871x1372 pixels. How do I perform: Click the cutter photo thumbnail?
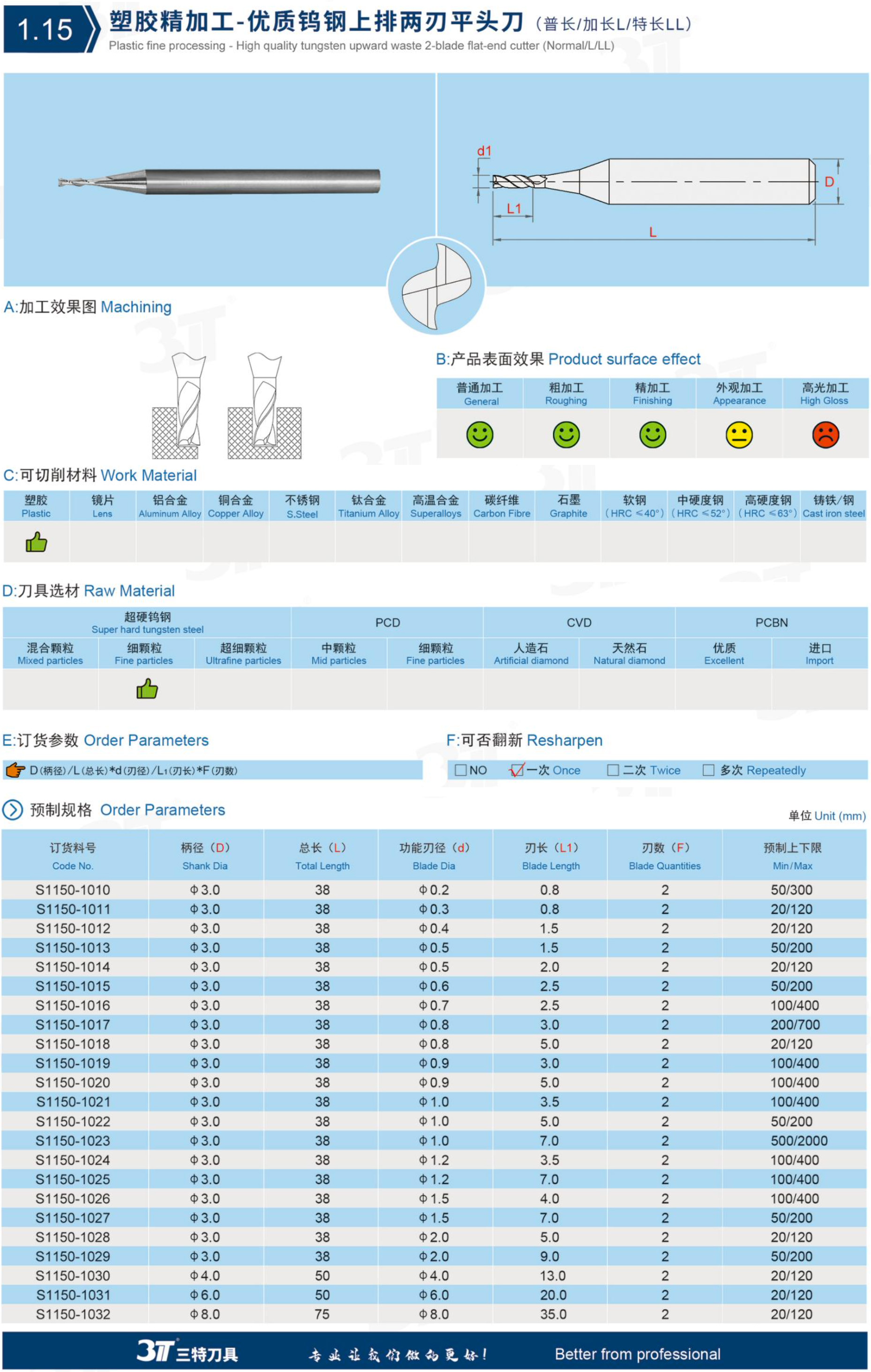pyautogui.click(x=219, y=182)
